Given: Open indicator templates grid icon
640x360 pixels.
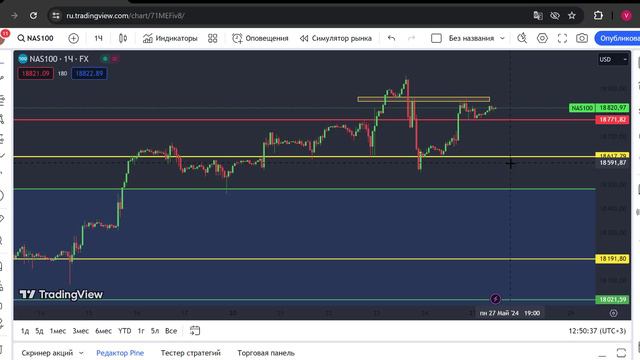Looking at the screenshot, I should click(x=213, y=38).
